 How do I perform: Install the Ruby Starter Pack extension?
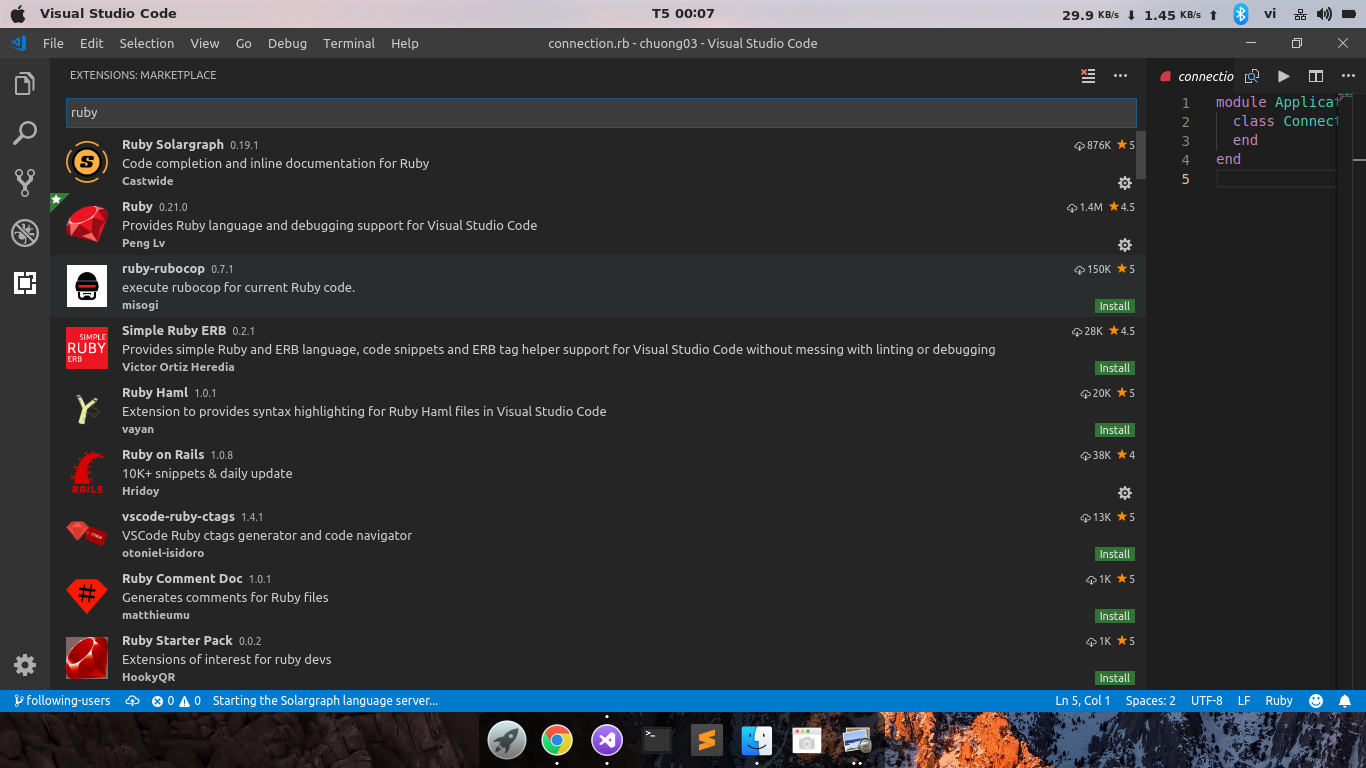coord(1115,678)
